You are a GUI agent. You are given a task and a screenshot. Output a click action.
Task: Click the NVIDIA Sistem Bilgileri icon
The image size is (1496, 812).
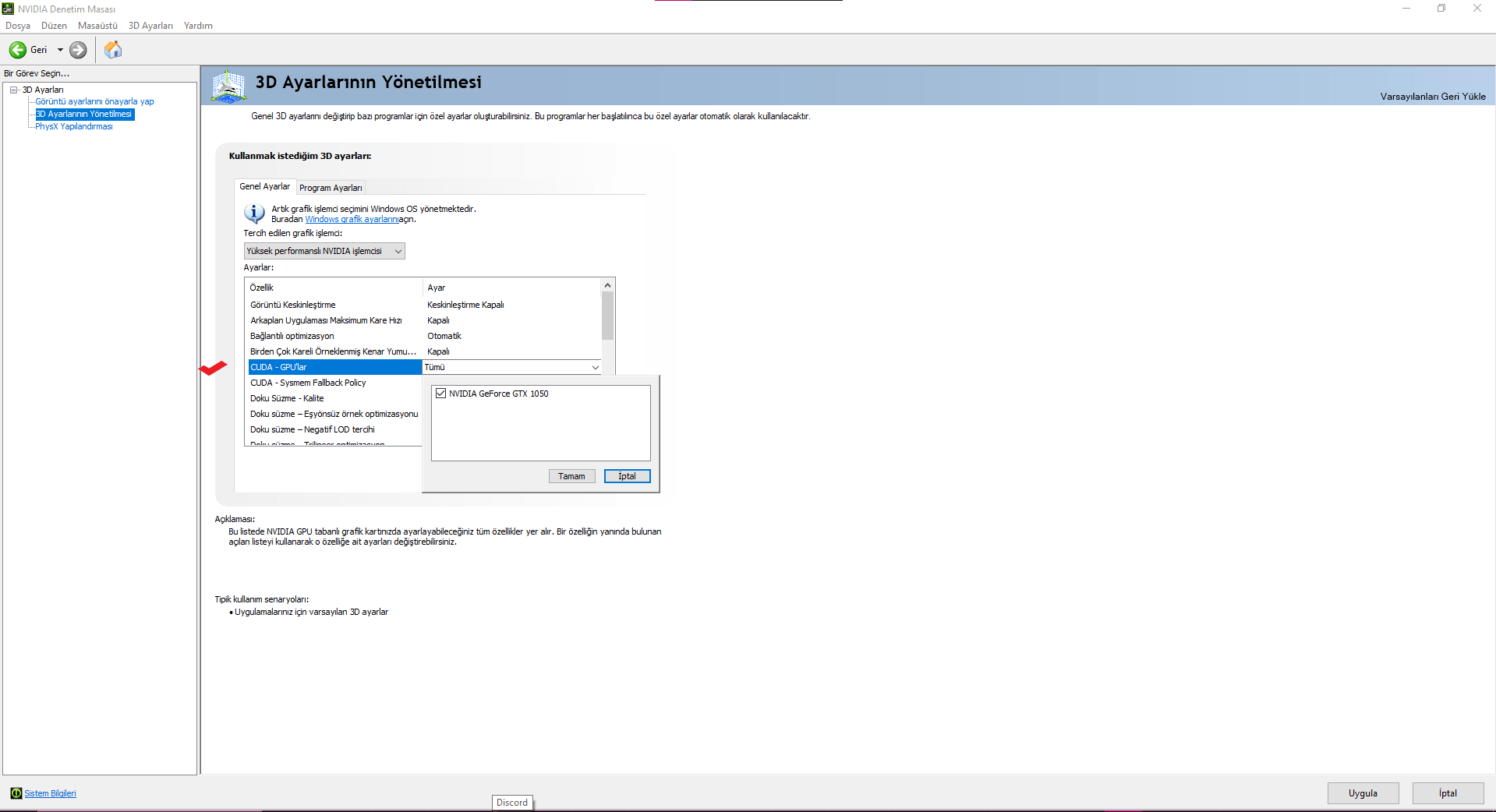coord(16,793)
